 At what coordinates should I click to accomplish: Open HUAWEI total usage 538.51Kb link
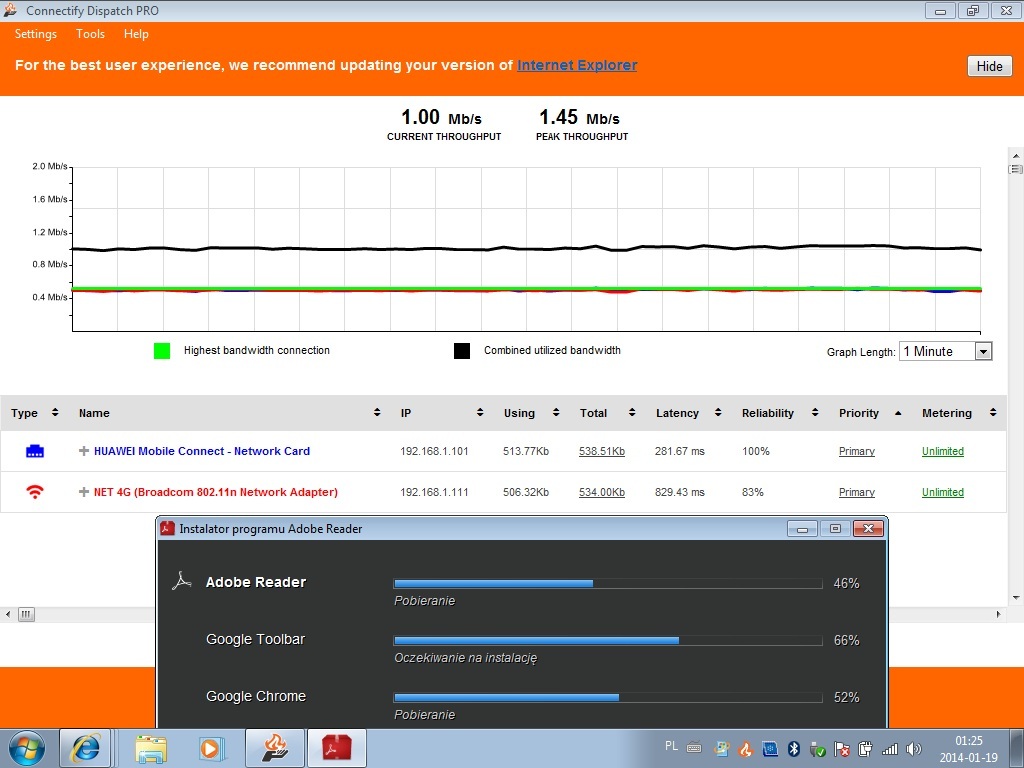point(601,451)
